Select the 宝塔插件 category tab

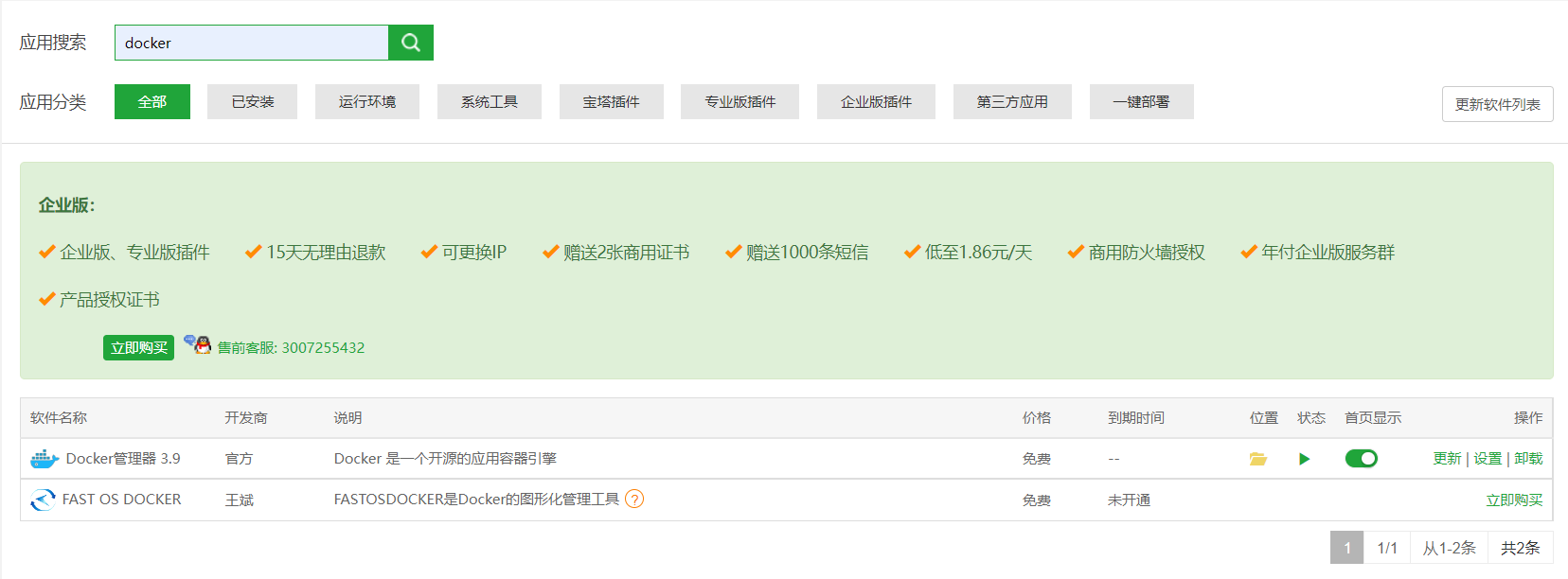(612, 101)
